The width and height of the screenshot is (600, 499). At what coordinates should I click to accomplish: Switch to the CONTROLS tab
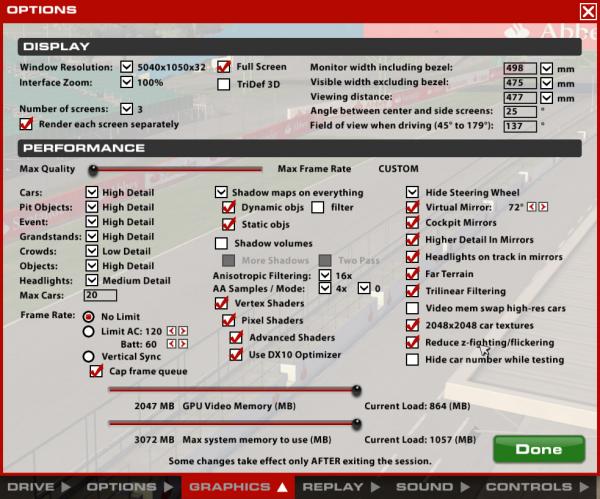[x=540, y=487]
